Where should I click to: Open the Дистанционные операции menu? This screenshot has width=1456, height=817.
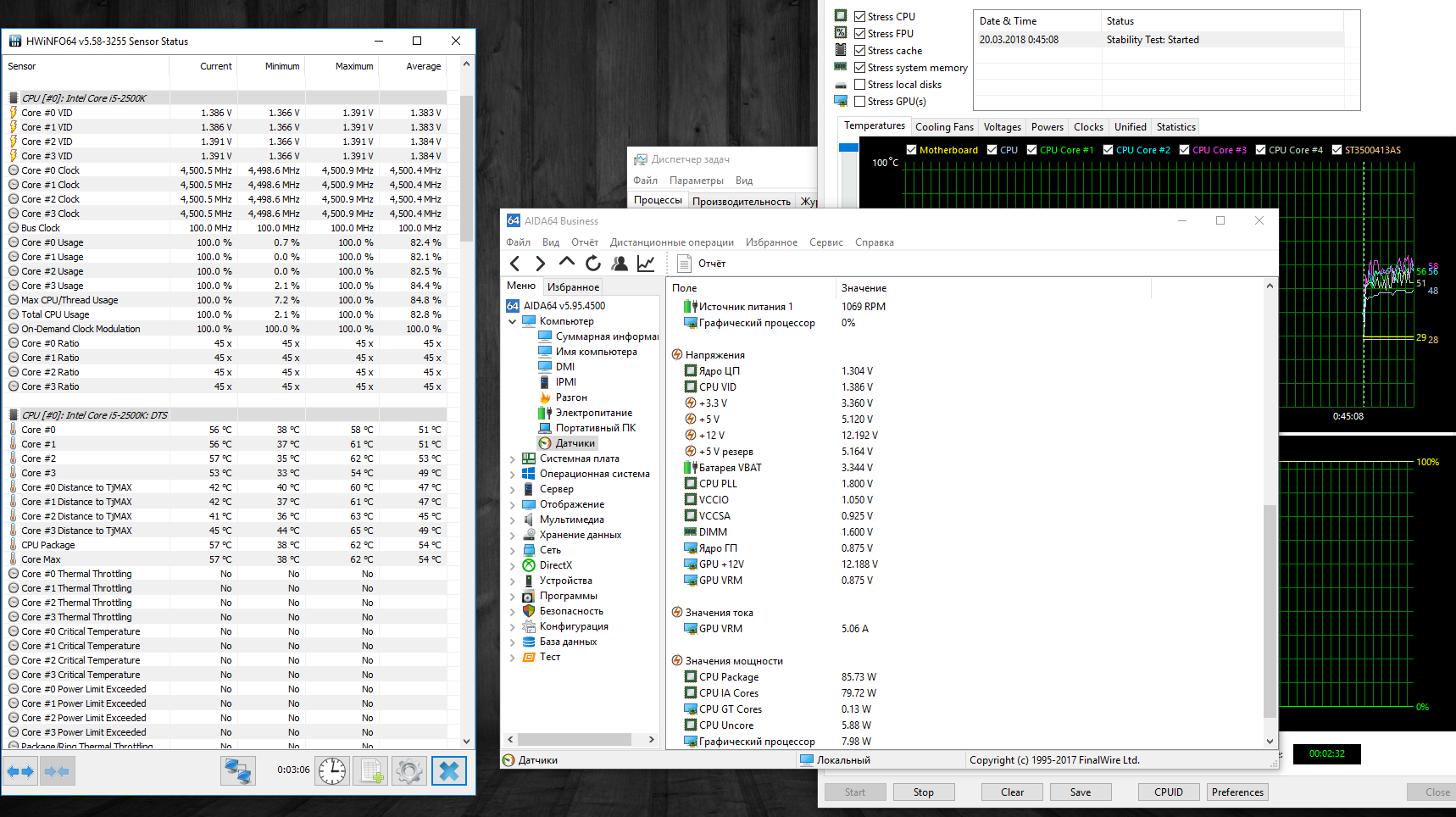[x=671, y=242]
